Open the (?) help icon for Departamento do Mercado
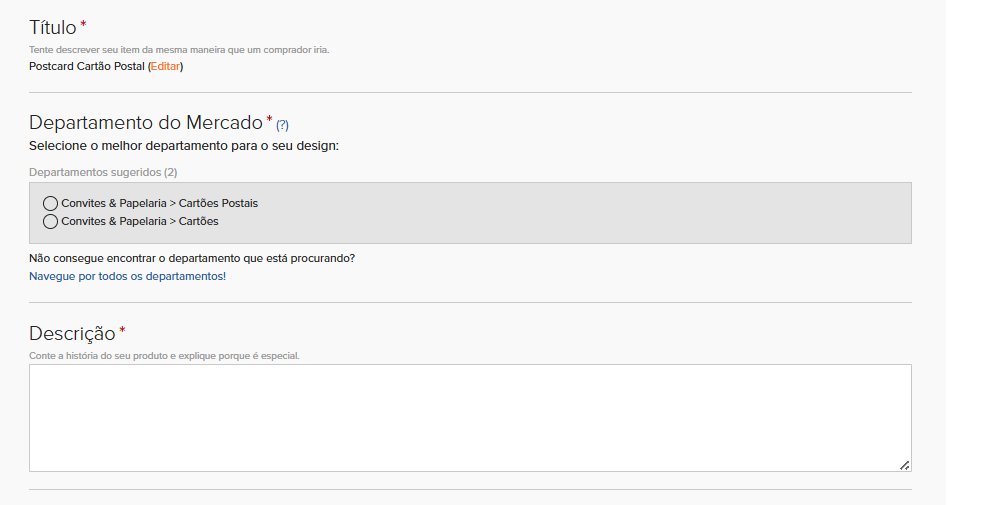This screenshot has width=993, height=505. pyautogui.click(x=282, y=125)
